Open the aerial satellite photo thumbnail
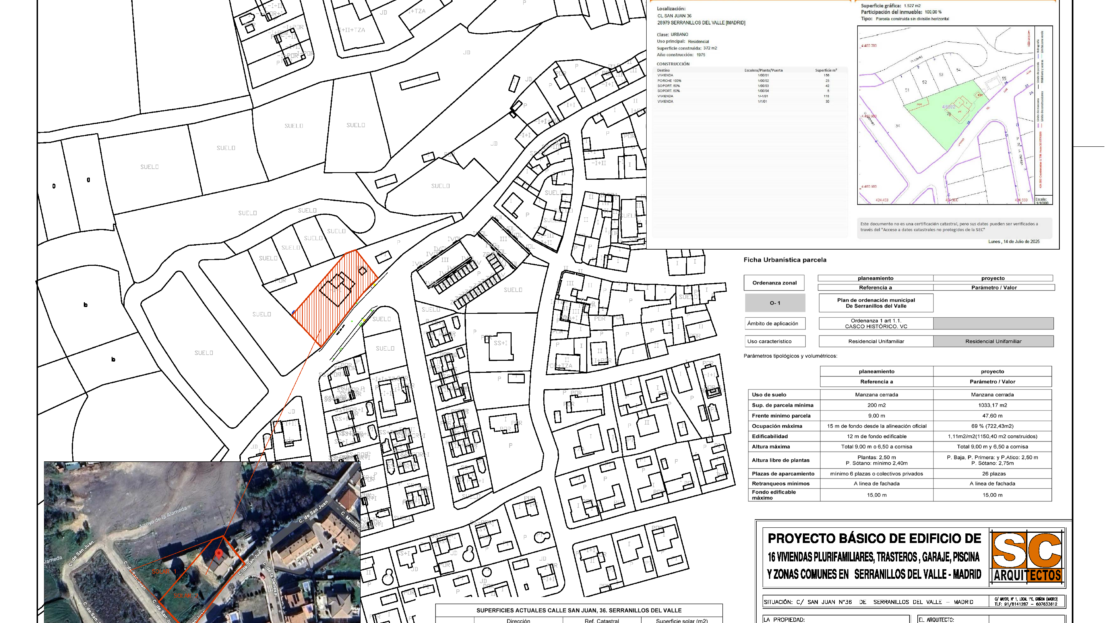 (x=201, y=542)
